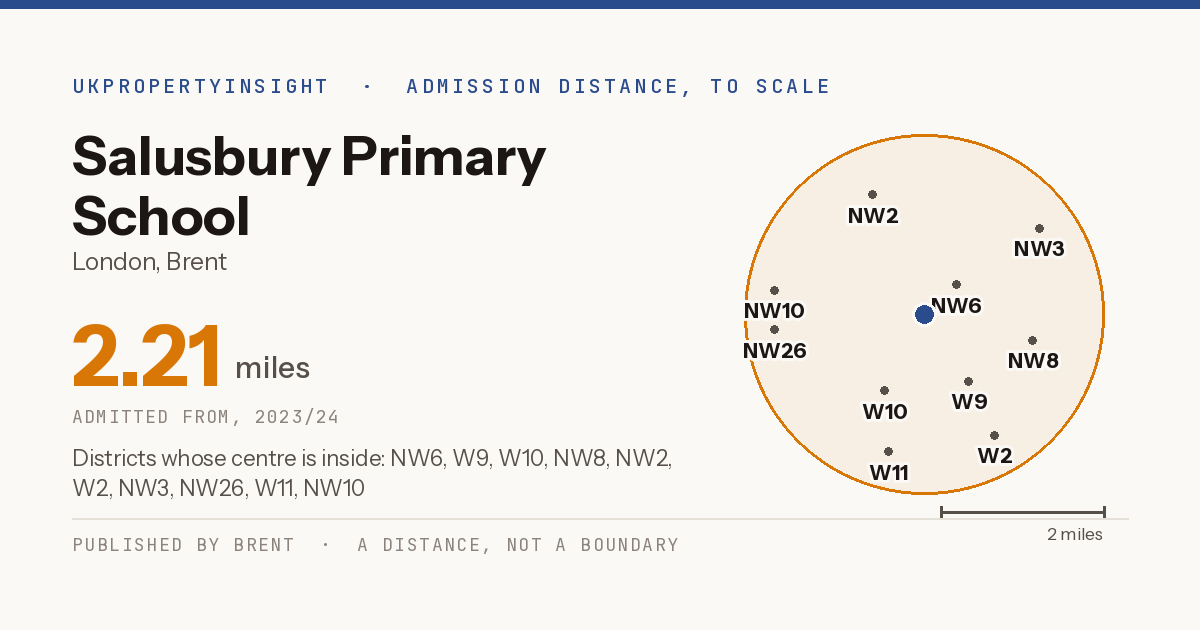Click the NW6 map label
The image size is (1200, 630).
click(x=957, y=306)
